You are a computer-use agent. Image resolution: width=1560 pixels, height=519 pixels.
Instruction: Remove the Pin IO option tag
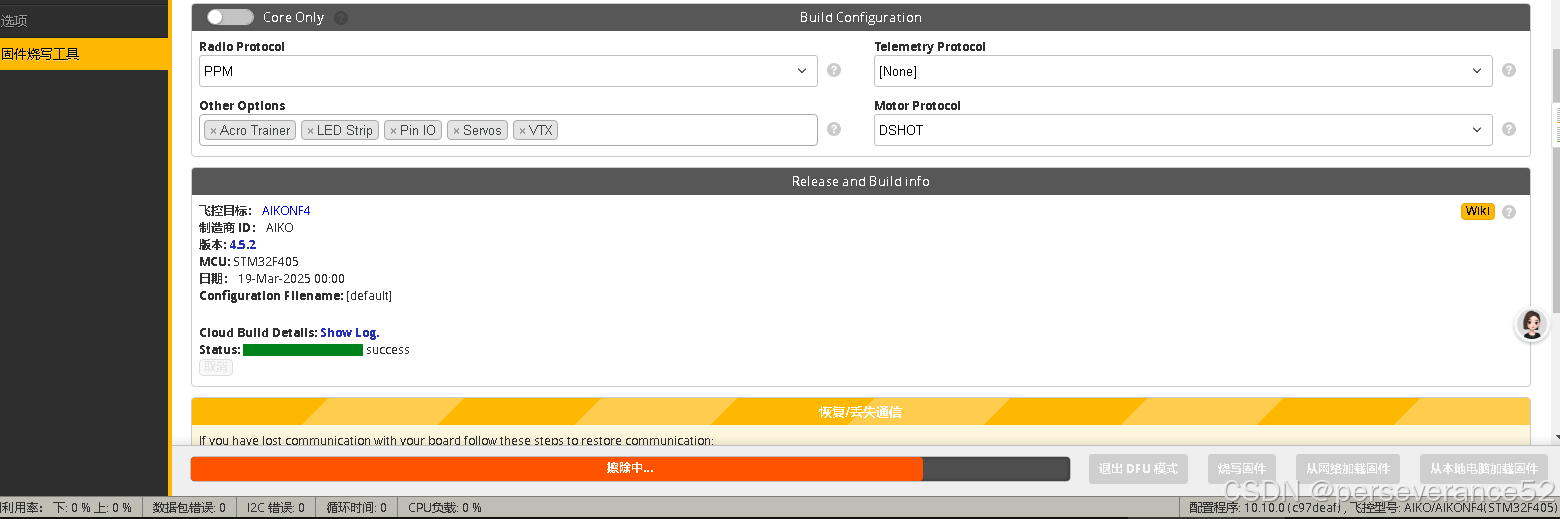click(393, 131)
